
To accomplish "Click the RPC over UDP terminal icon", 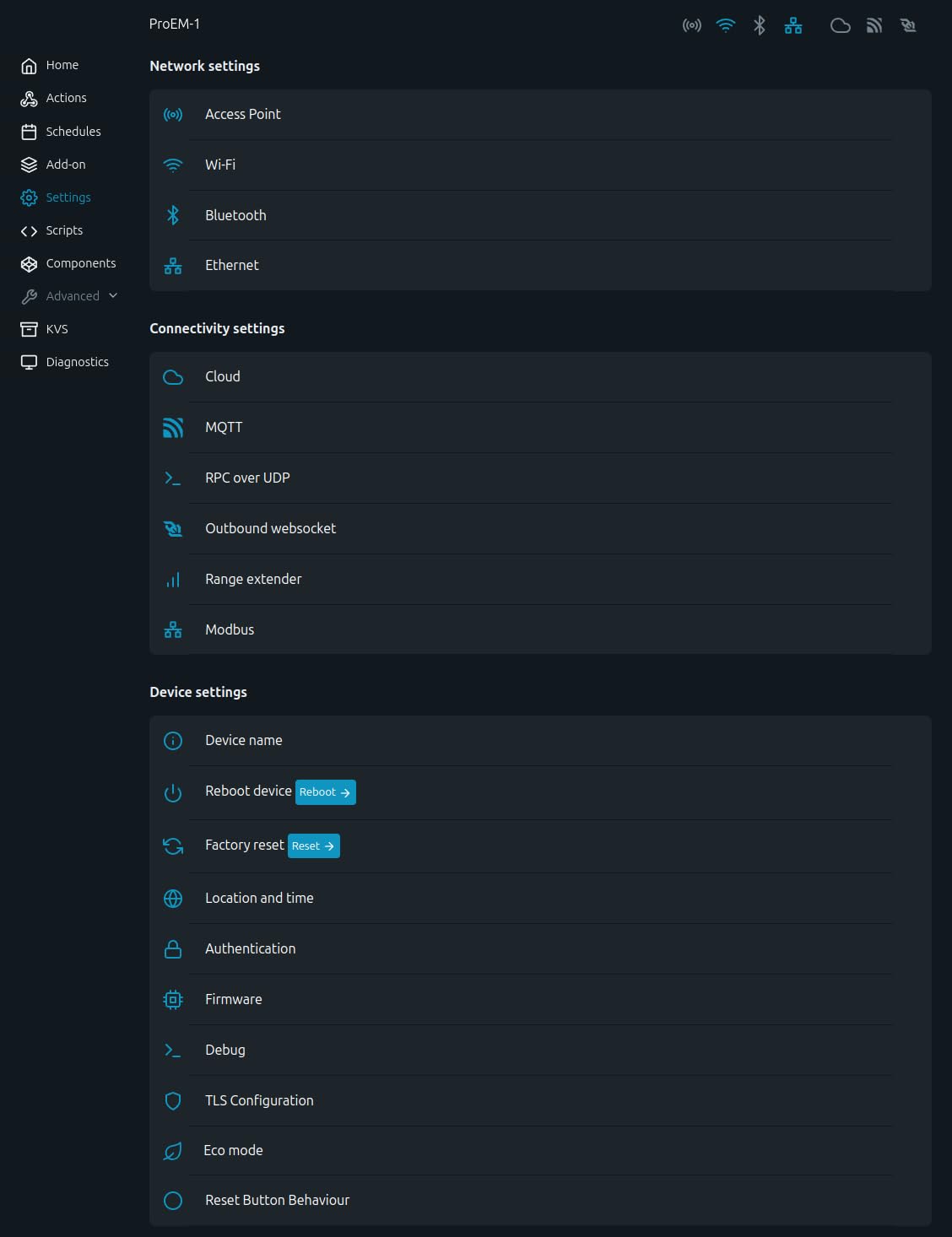I will [x=173, y=478].
